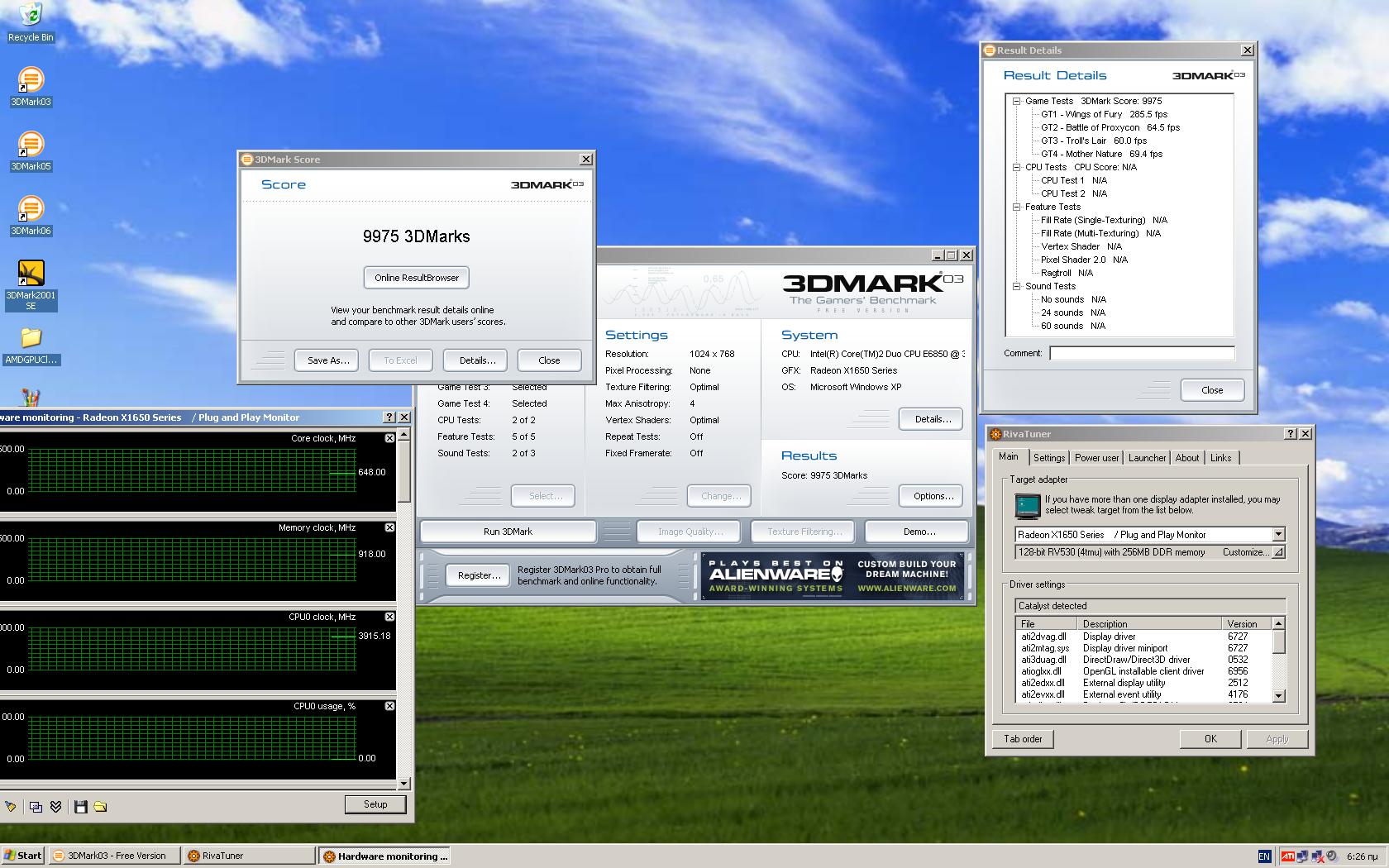Click the double down-arrow icon in monitoring toolbar

[56, 807]
